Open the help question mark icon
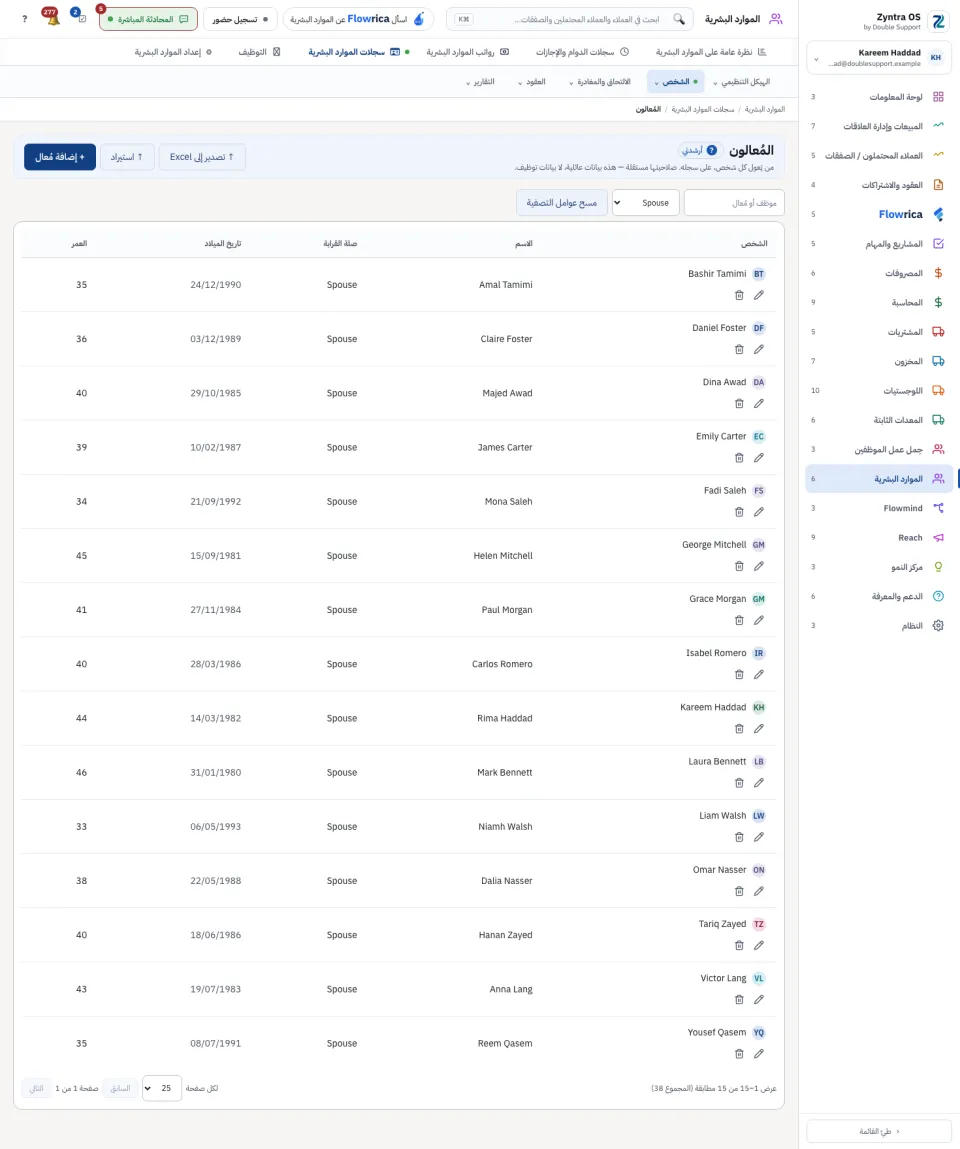This screenshot has width=960, height=1149. click(x=24, y=19)
